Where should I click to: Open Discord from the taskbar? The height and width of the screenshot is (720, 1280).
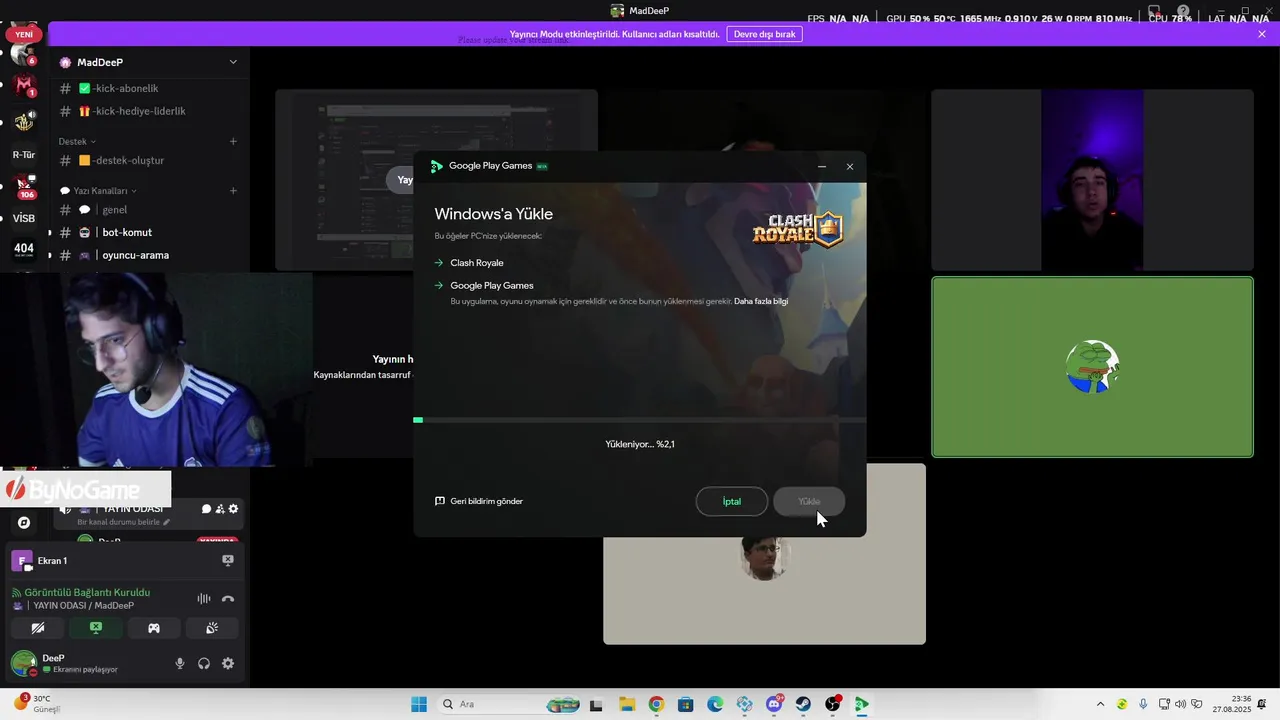coord(774,704)
